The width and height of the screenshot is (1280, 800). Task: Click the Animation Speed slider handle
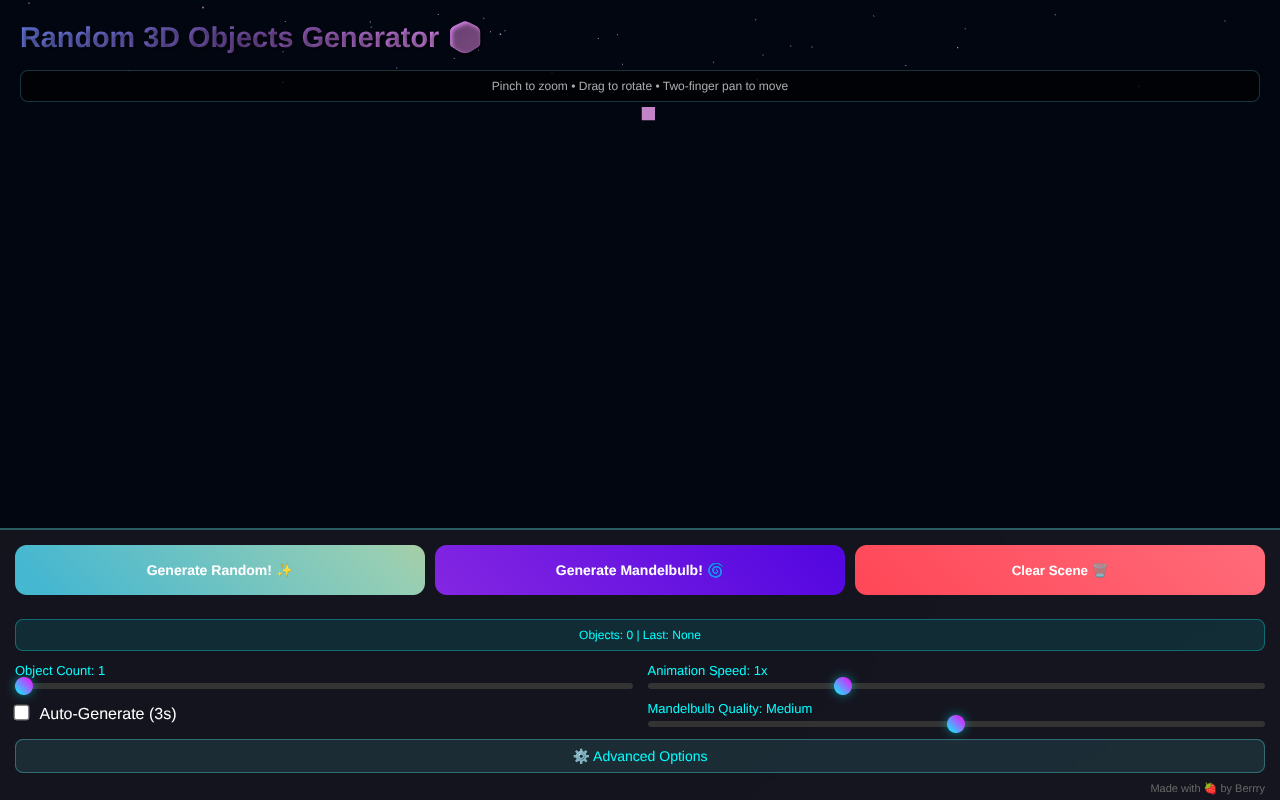coord(843,686)
